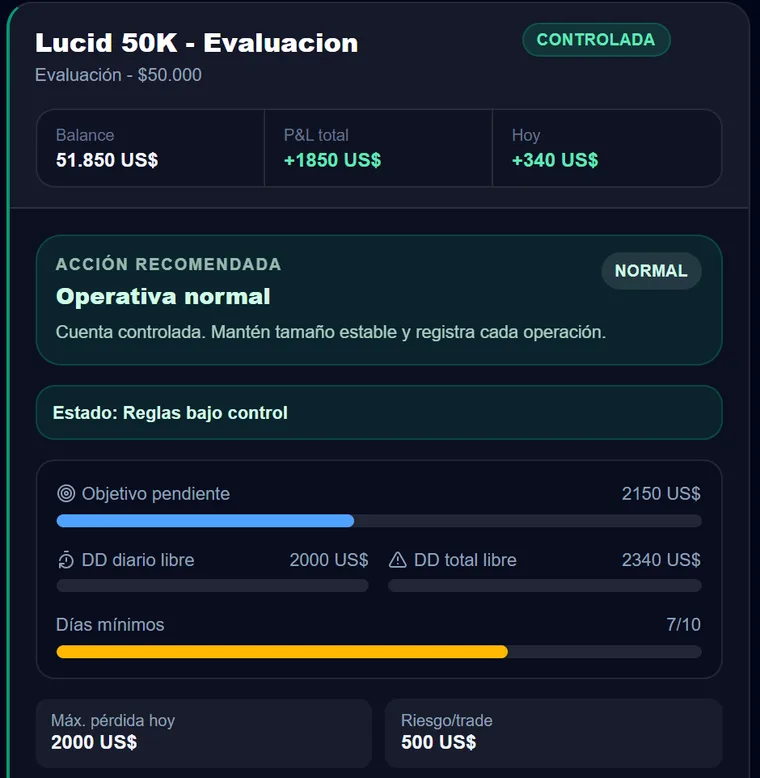
Task: Click the Lucid 50K - Evaluacion title
Action: [x=196, y=43]
